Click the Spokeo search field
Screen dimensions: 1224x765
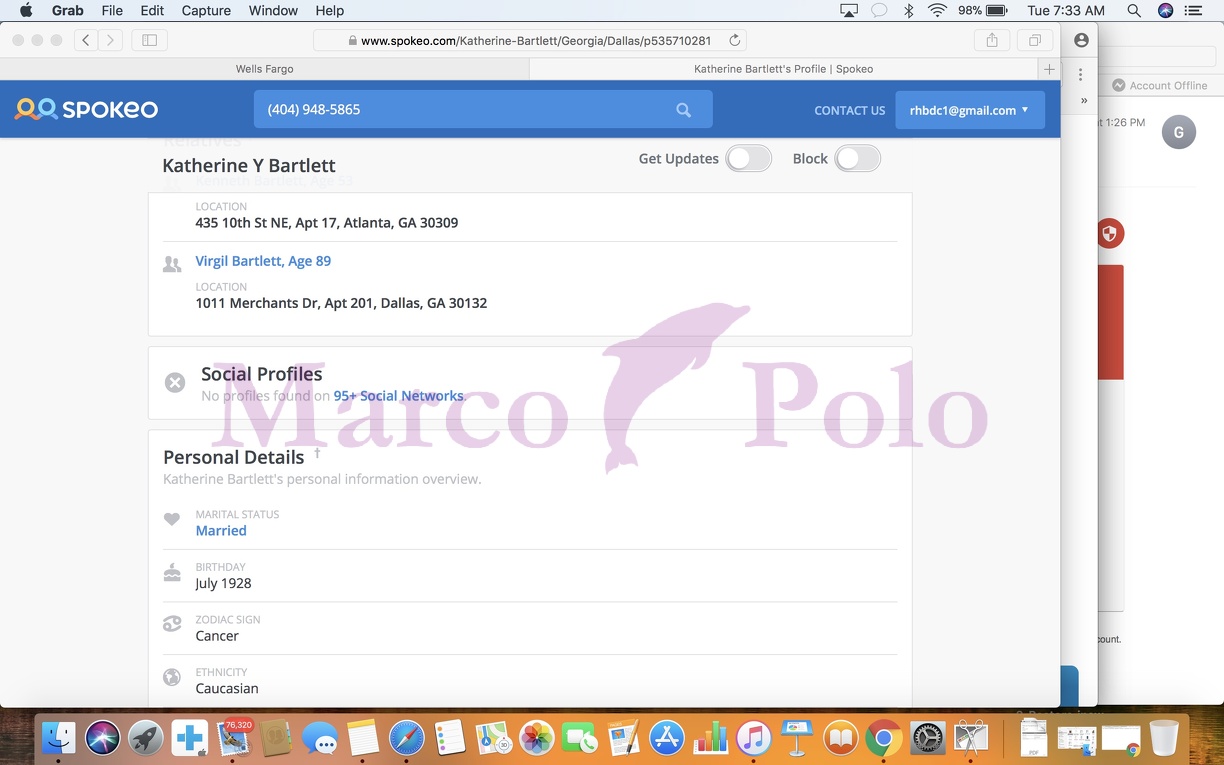(483, 110)
